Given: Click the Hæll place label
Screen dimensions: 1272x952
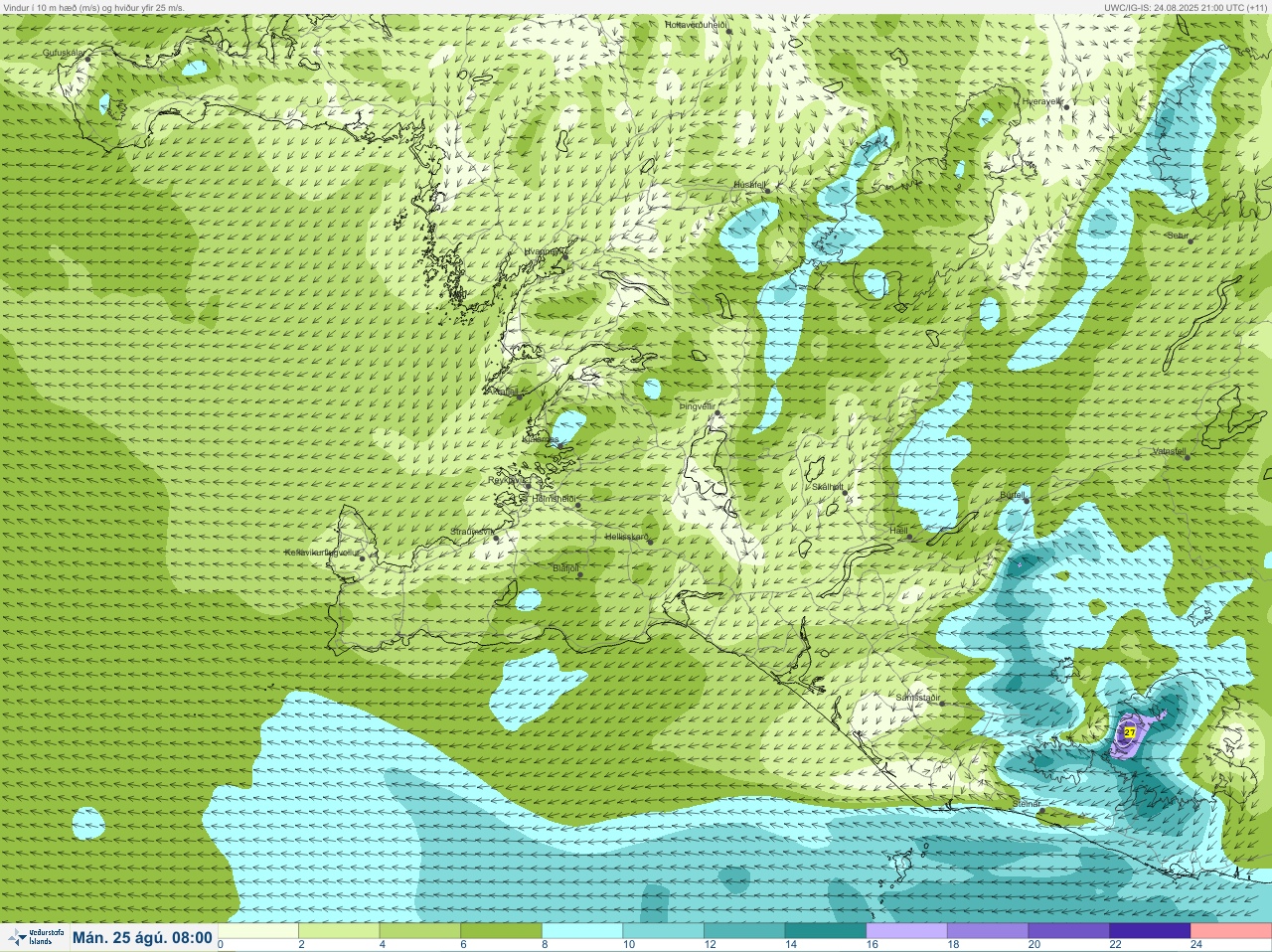Looking at the screenshot, I should pyautogui.click(x=897, y=531).
